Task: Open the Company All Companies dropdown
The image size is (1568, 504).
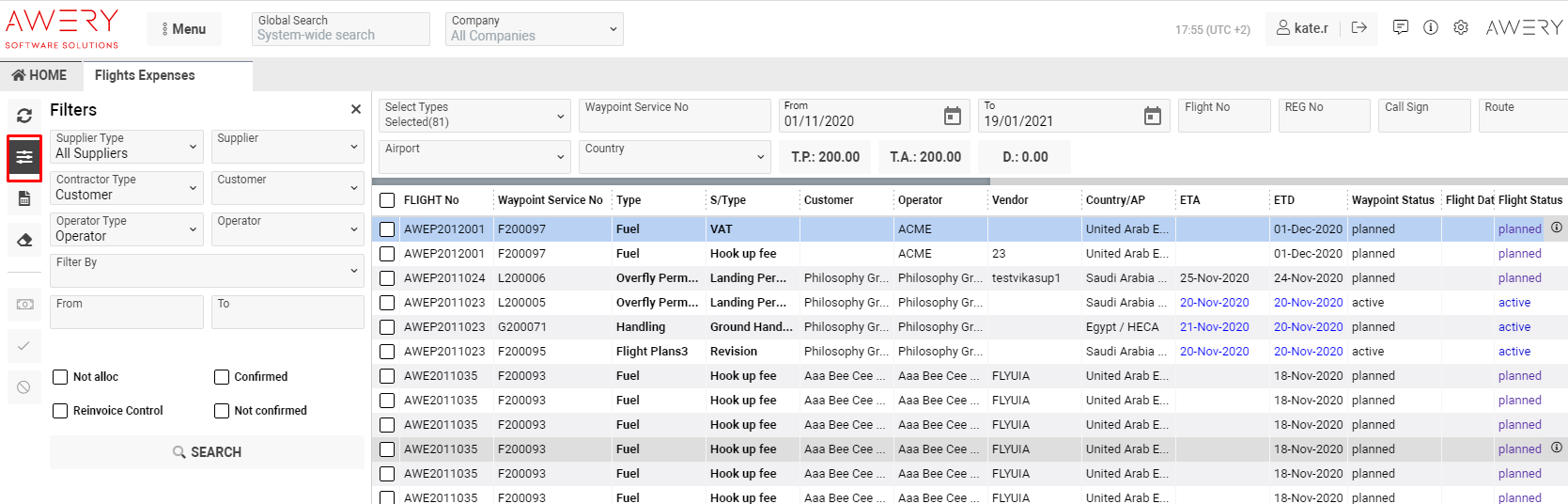Action: click(x=535, y=29)
